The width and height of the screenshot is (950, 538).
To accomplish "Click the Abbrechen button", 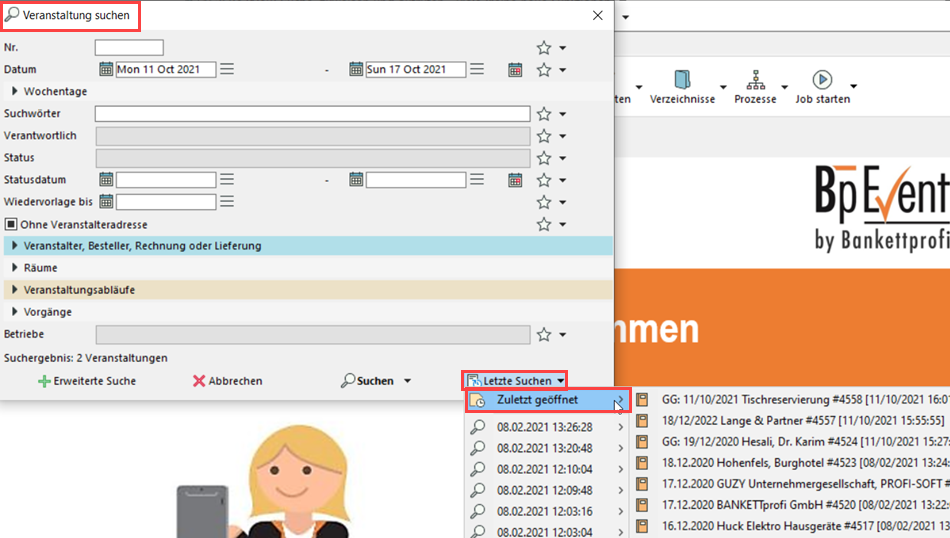I will click(x=227, y=381).
